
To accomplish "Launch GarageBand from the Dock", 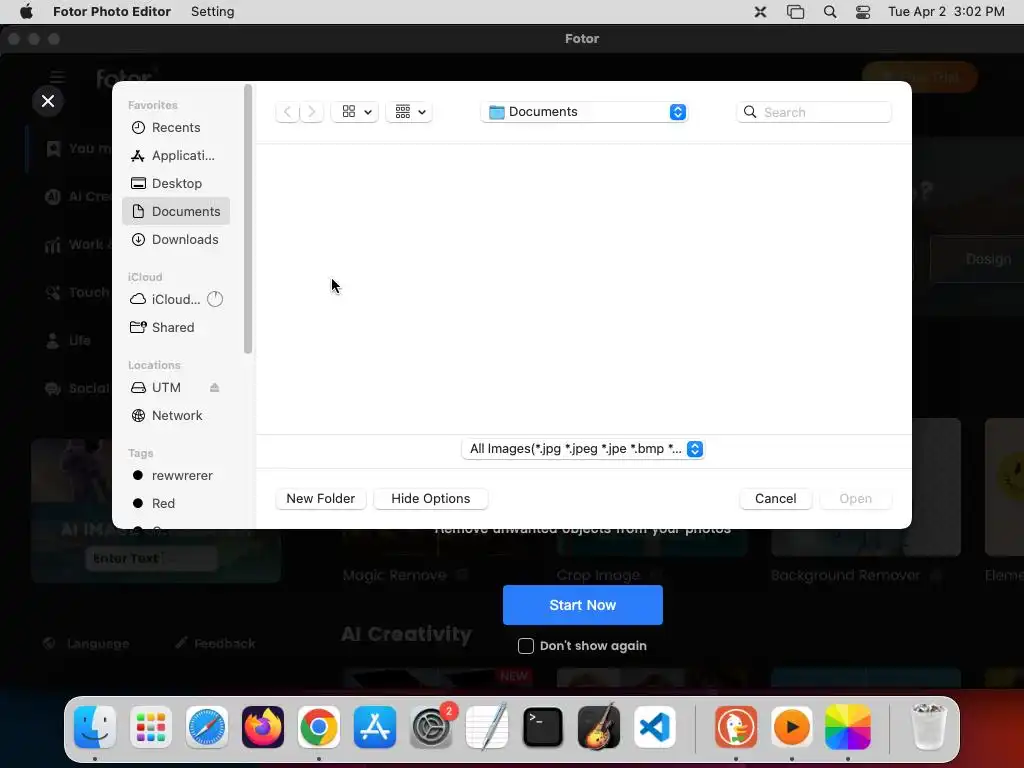I will [x=599, y=727].
